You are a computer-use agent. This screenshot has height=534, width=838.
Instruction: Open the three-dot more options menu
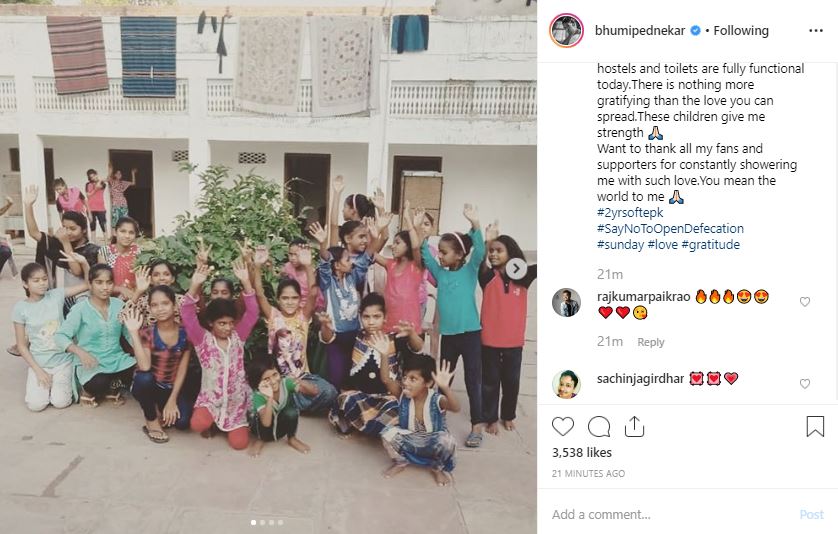816,30
